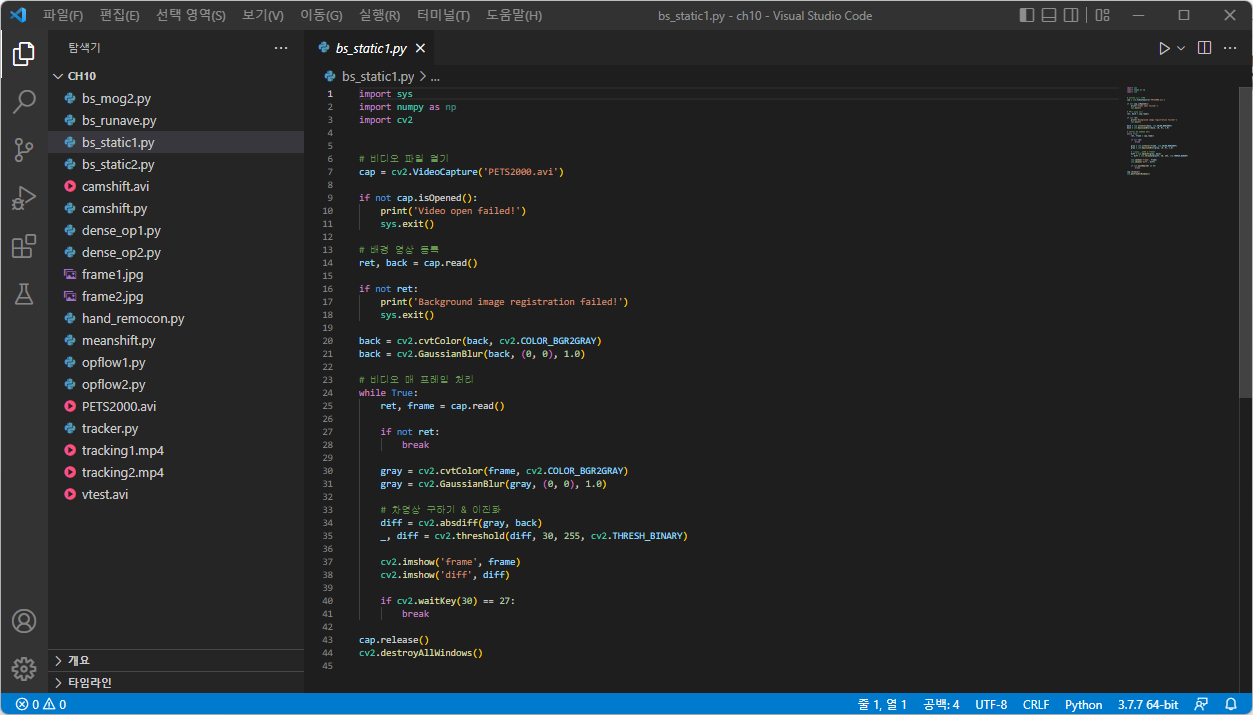The height and width of the screenshot is (715, 1253).
Task: Close the bs_static1.py tab
Action: 420,48
